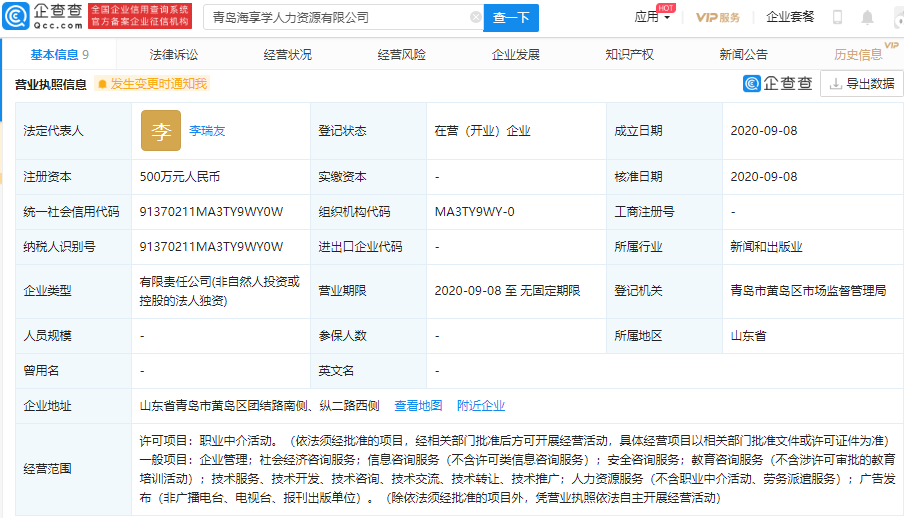Click the 导出数据 export button
Viewport: 904px width, 518px height.
click(862, 84)
